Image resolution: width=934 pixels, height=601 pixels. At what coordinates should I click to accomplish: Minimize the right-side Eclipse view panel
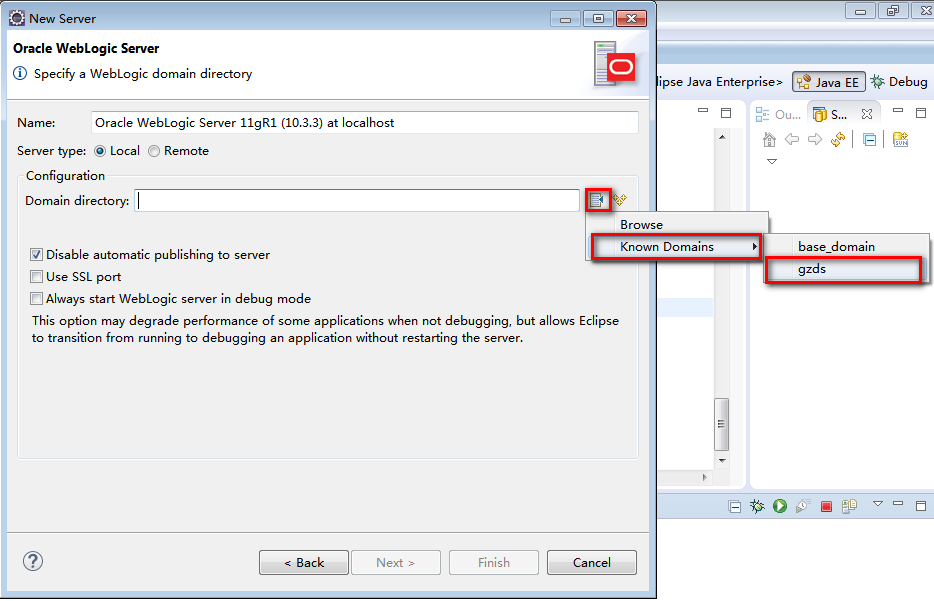[x=898, y=111]
